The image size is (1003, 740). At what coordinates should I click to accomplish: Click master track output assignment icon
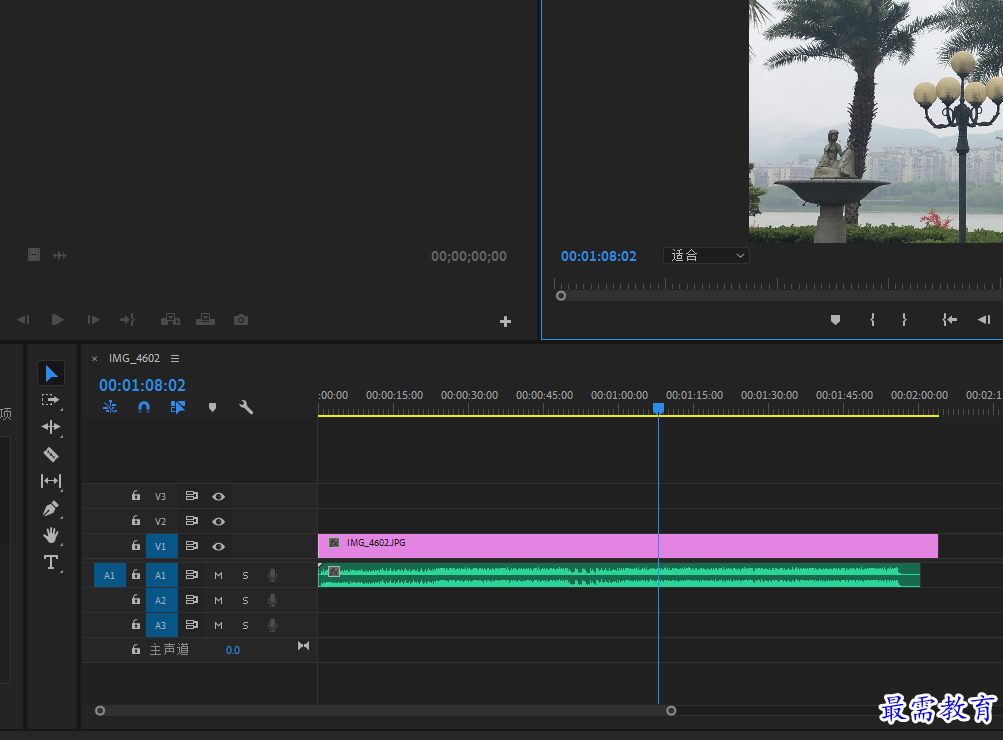click(x=303, y=646)
